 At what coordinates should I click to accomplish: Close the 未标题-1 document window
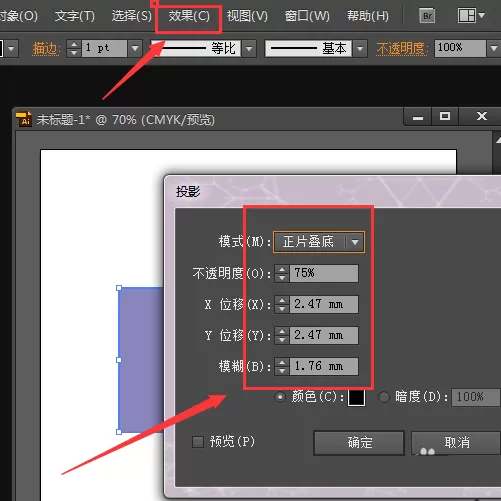tap(481, 116)
